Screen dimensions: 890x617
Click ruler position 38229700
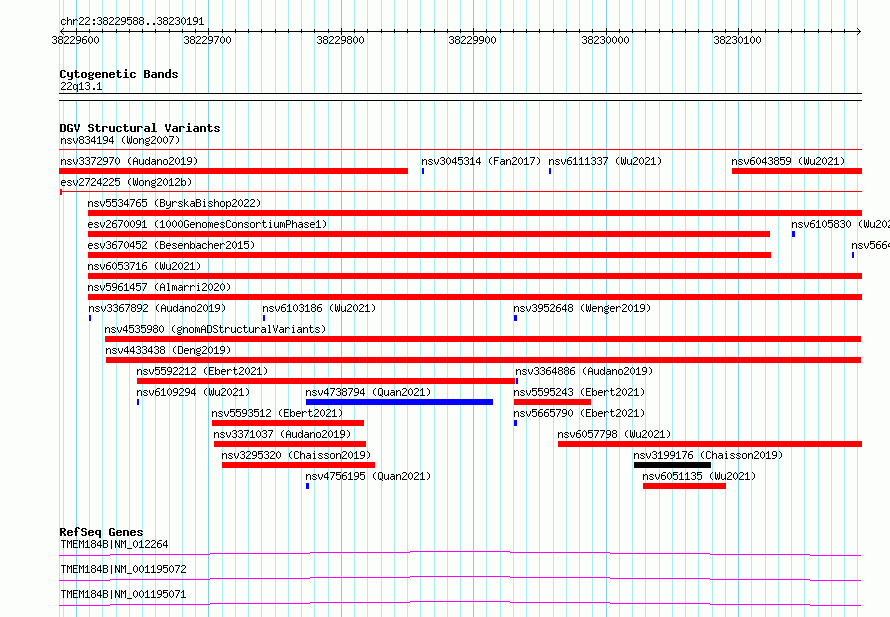pos(208,40)
